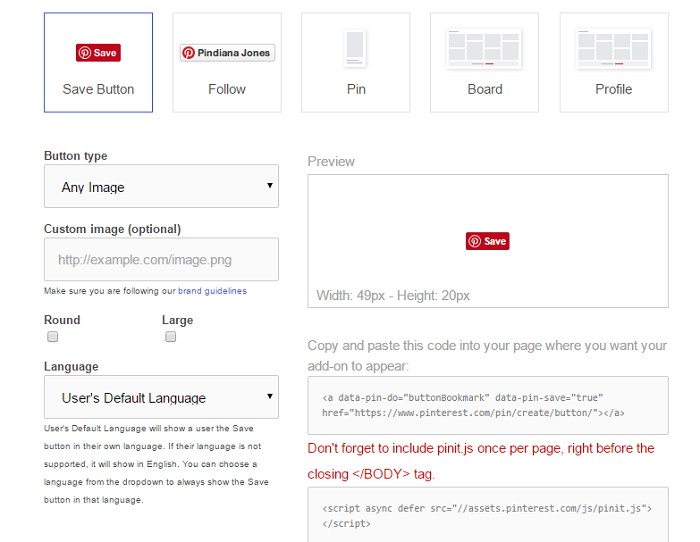Click the Button type label
The image size is (700, 542).
click(75, 156)
